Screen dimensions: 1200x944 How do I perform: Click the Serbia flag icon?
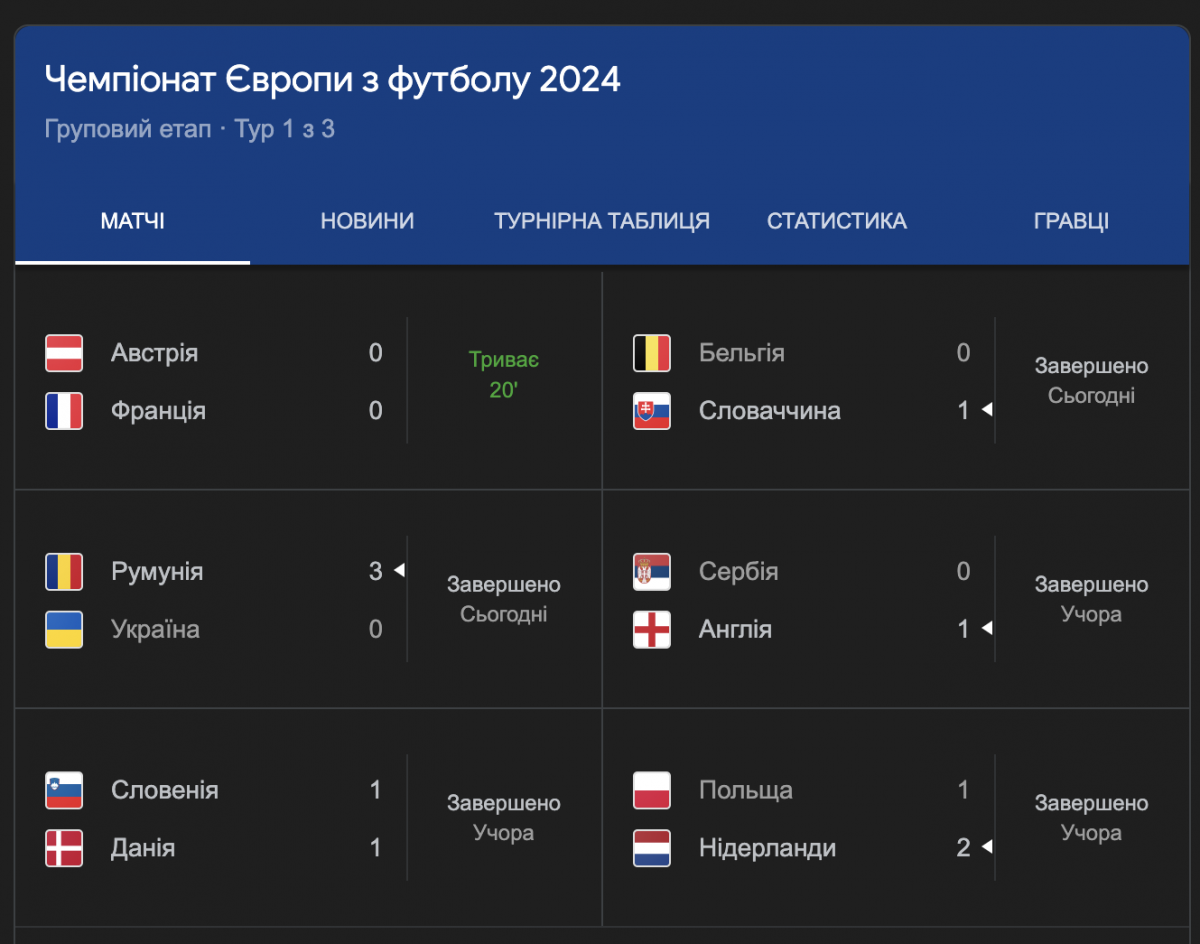[652, 572]
